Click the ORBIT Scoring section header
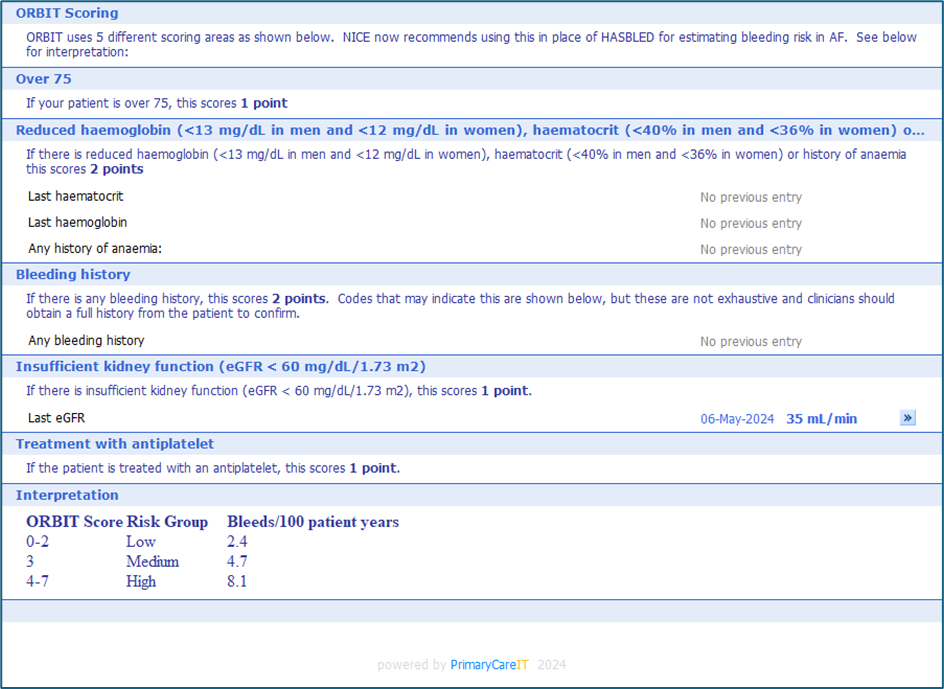This screenshot has height=689, width=944. [67, 13]
